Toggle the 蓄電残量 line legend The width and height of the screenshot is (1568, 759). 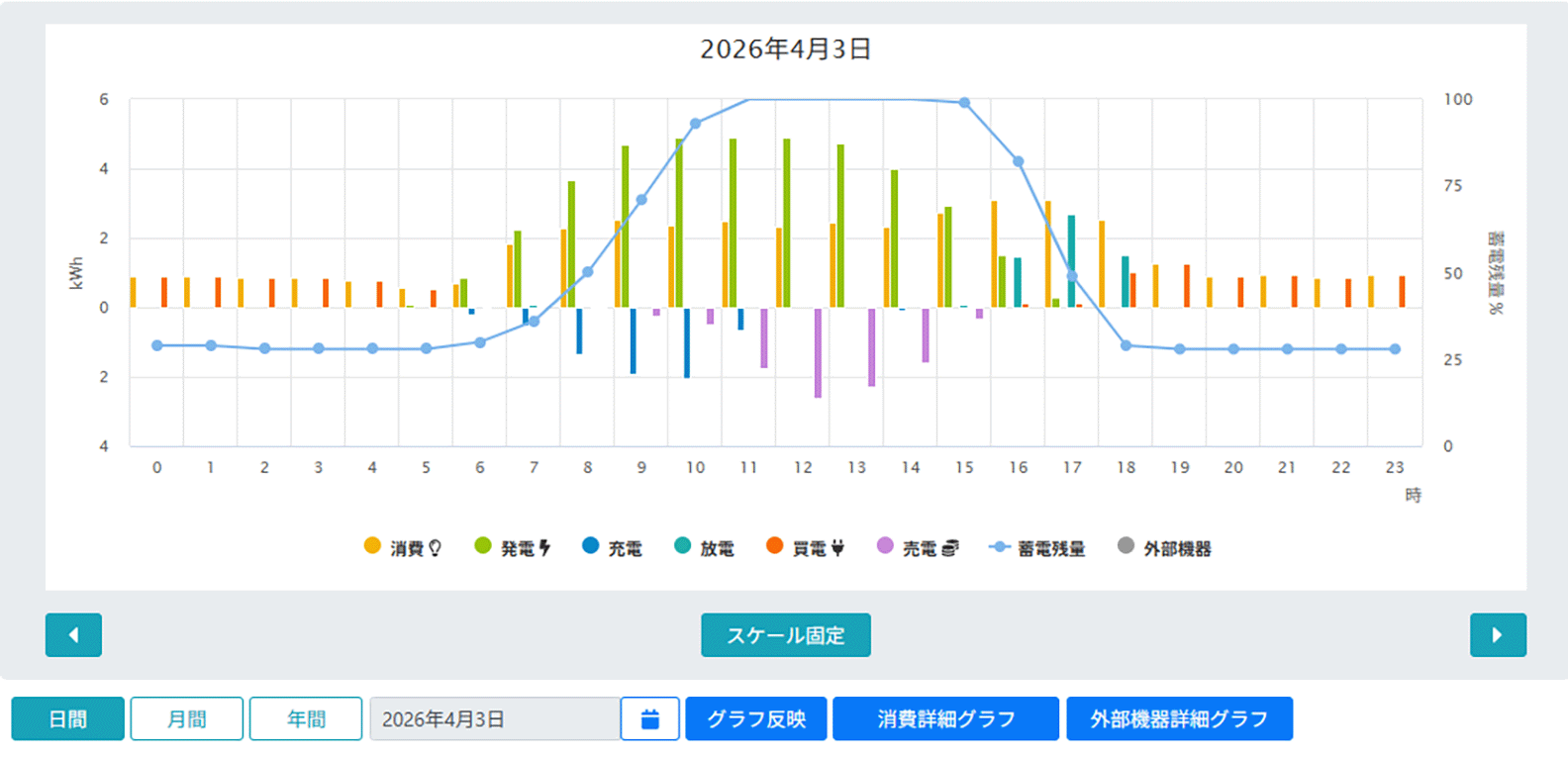pos(1037,547)
